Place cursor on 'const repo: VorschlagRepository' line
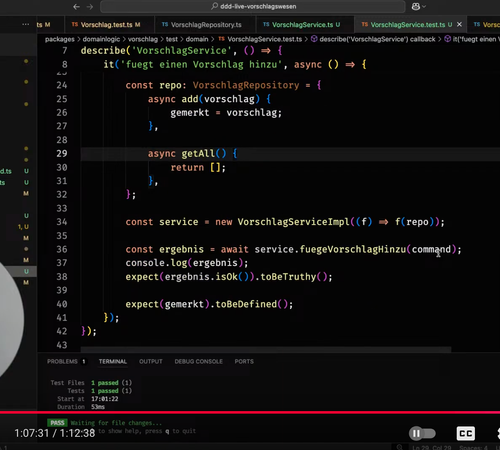This screenshot has width=500, height=450. coord(223,85)
